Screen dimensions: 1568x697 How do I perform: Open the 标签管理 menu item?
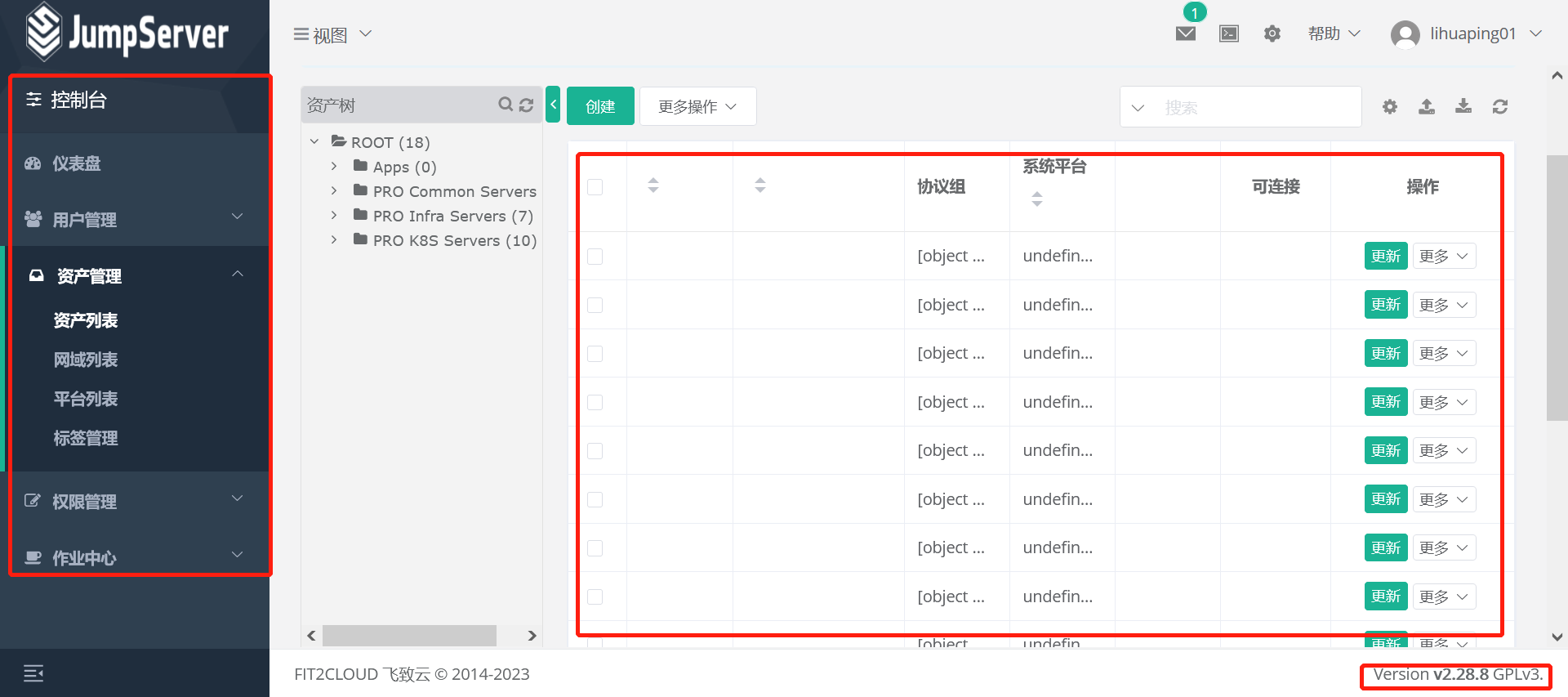pos(86,438)
